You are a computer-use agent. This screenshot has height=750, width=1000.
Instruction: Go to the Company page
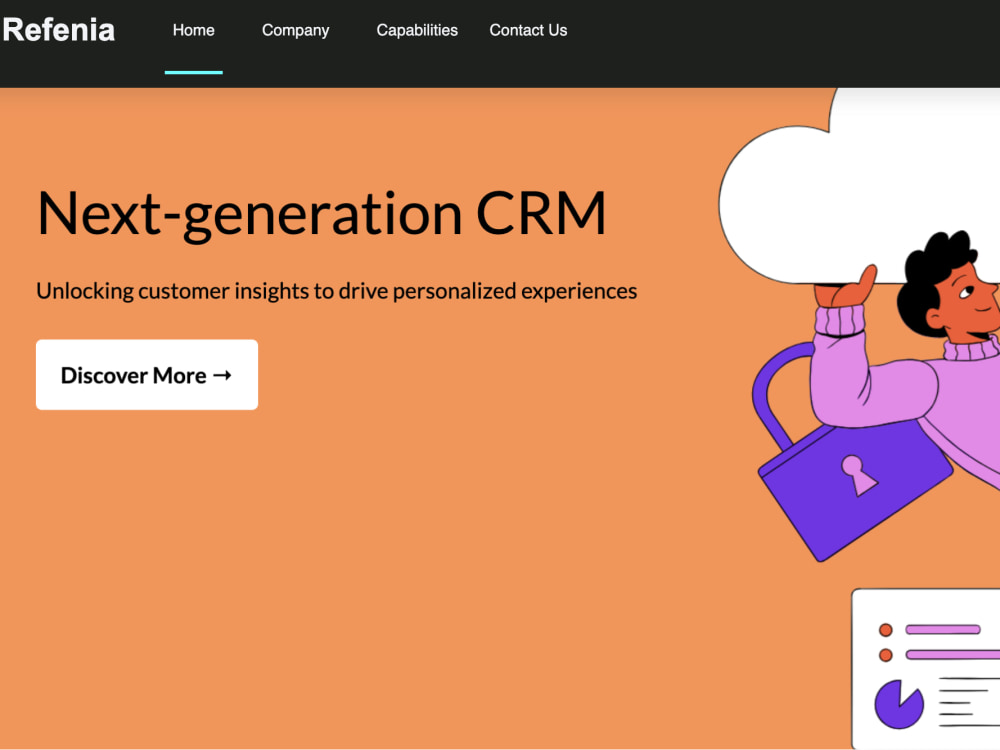295,30
